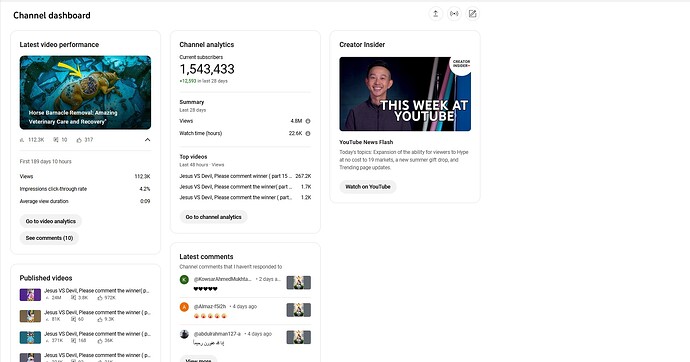This screenshot has width=690, height=362.
Task: Click See comments (10) button
Action: (x=49, y=238)
